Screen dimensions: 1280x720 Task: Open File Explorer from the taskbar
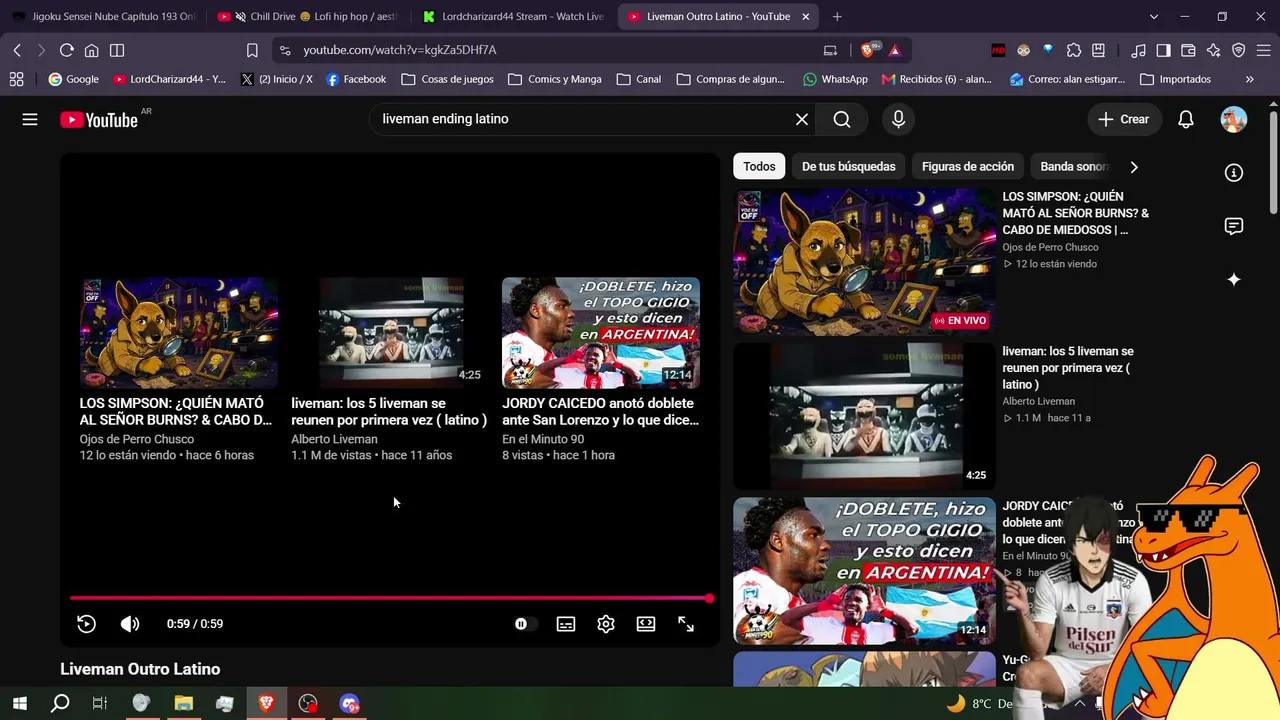click(183, 703)
